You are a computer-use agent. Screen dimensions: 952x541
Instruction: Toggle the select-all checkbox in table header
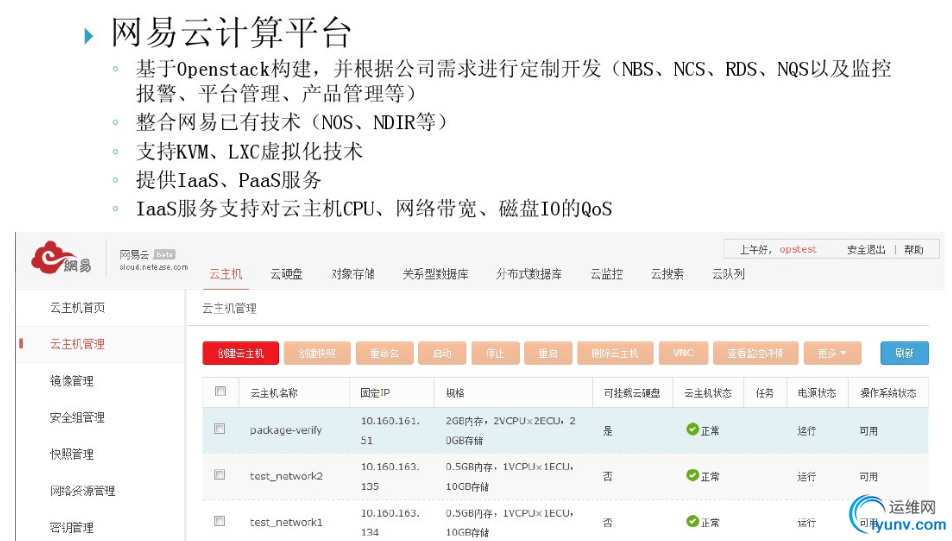click(x=220, y=392)
